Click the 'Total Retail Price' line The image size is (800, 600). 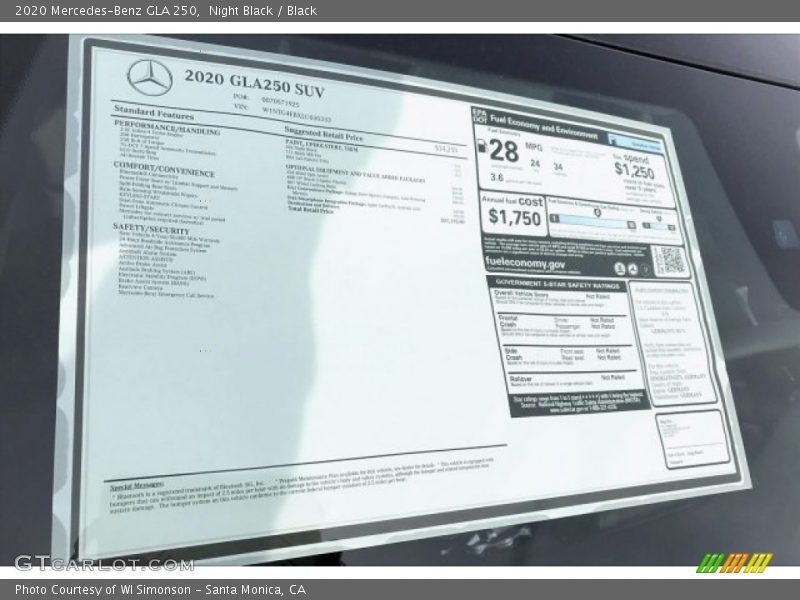tap(311, 210)
